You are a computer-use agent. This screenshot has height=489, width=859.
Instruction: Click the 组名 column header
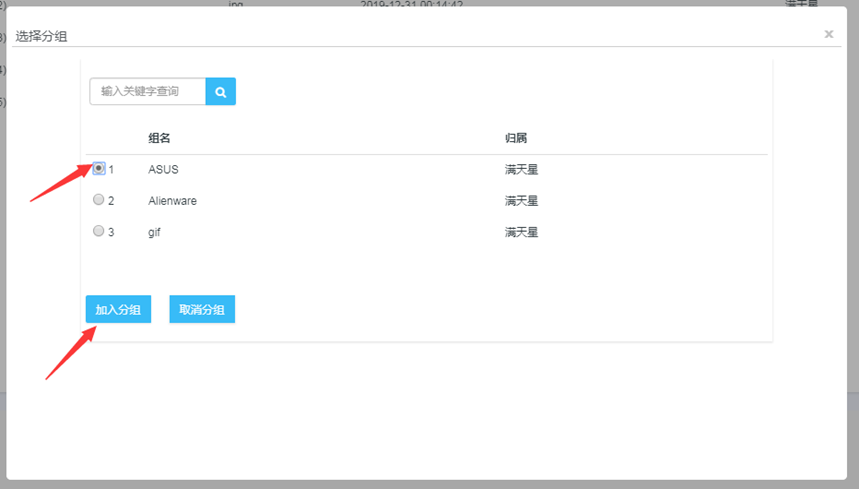pos(159,138)
